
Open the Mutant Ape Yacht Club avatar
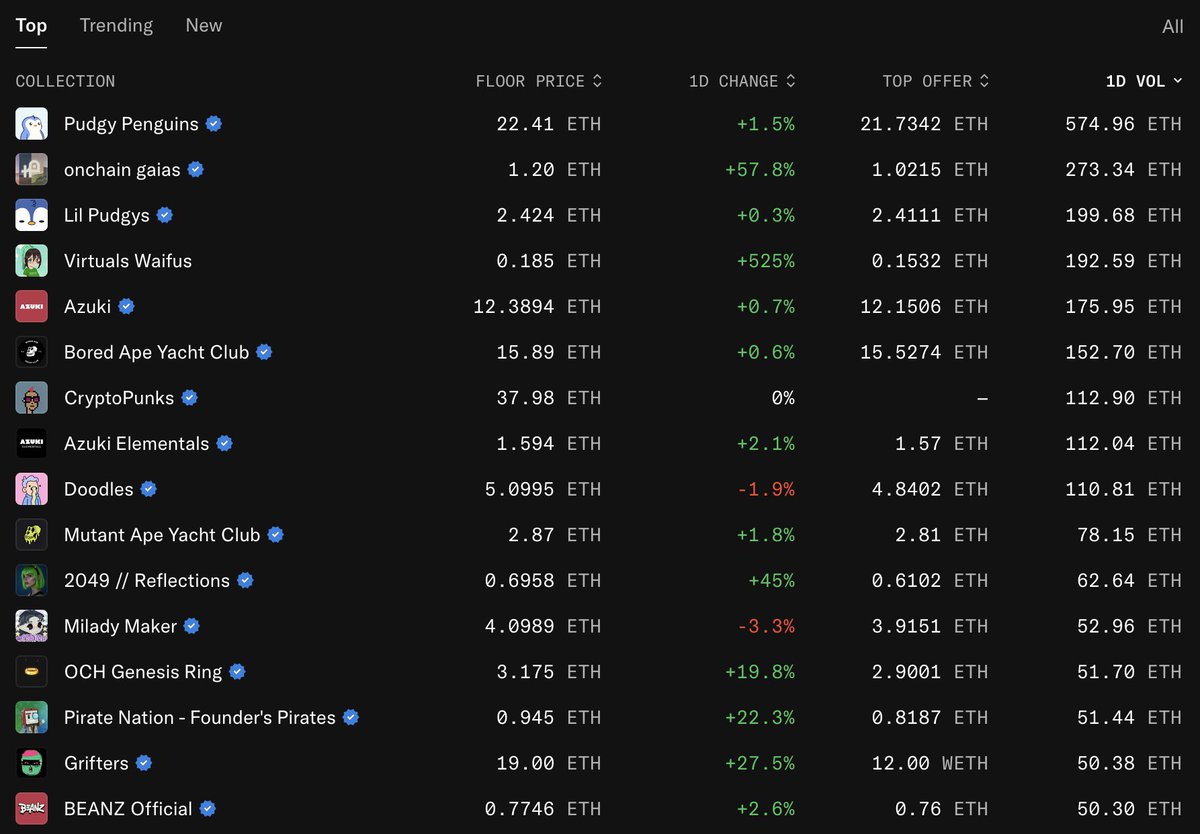pos(32,535)
